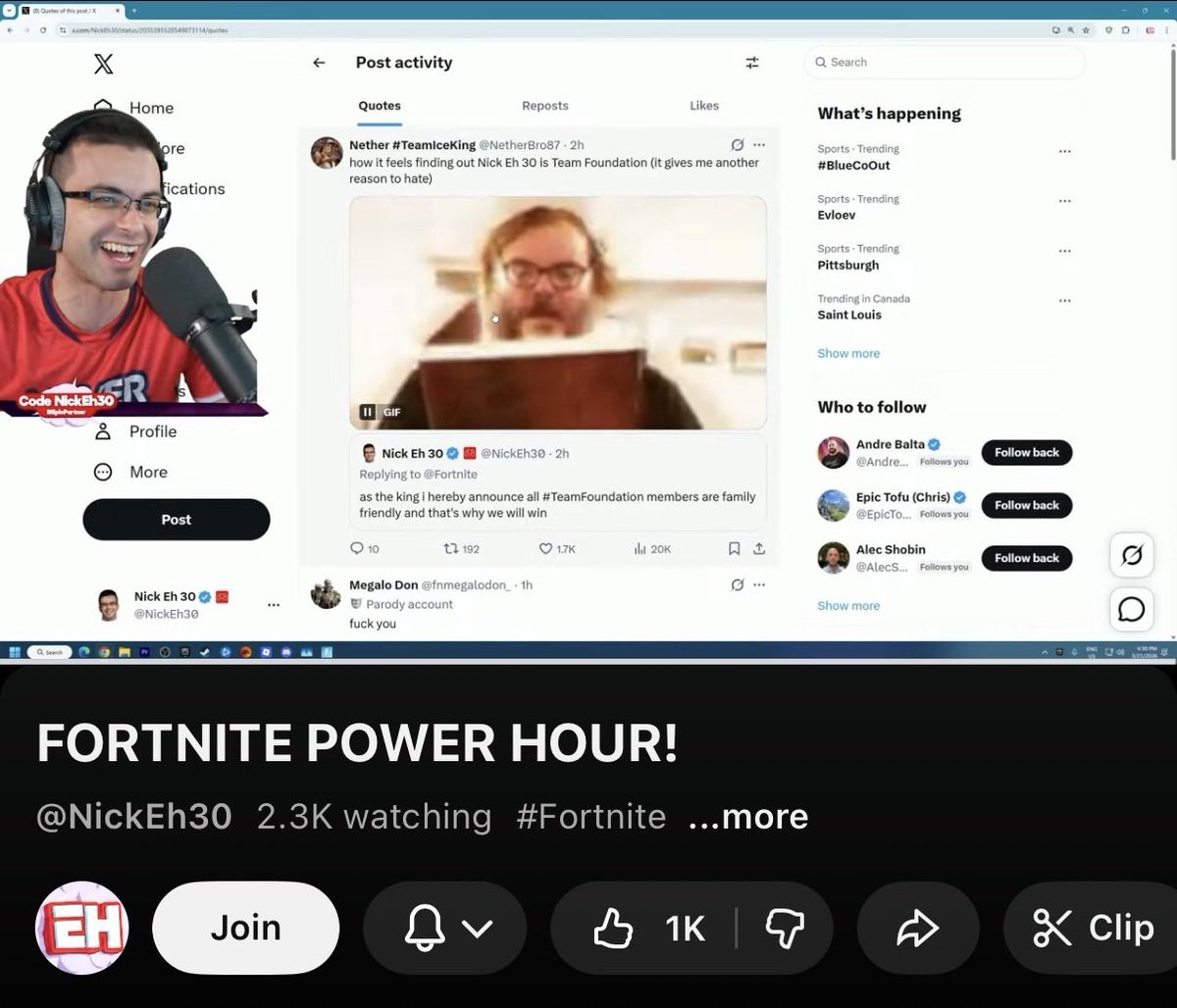
Task: Open the three-dot menu on Nether's post
Action: point(759,145)
